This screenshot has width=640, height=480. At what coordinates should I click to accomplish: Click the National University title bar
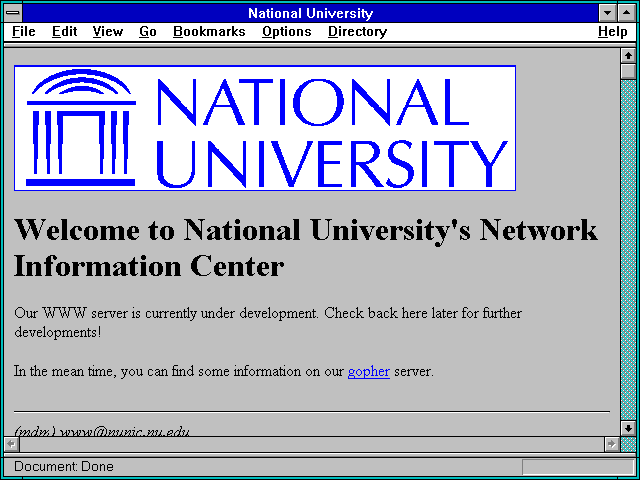point(310,13)
